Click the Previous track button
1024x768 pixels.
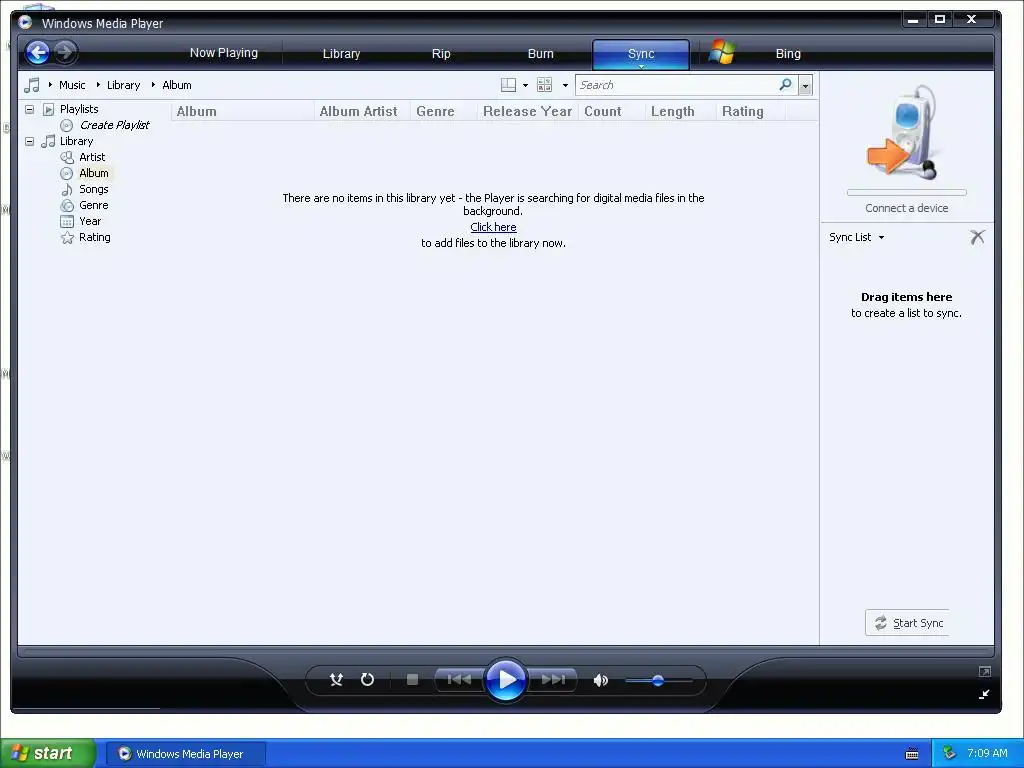tap(459, 680)
